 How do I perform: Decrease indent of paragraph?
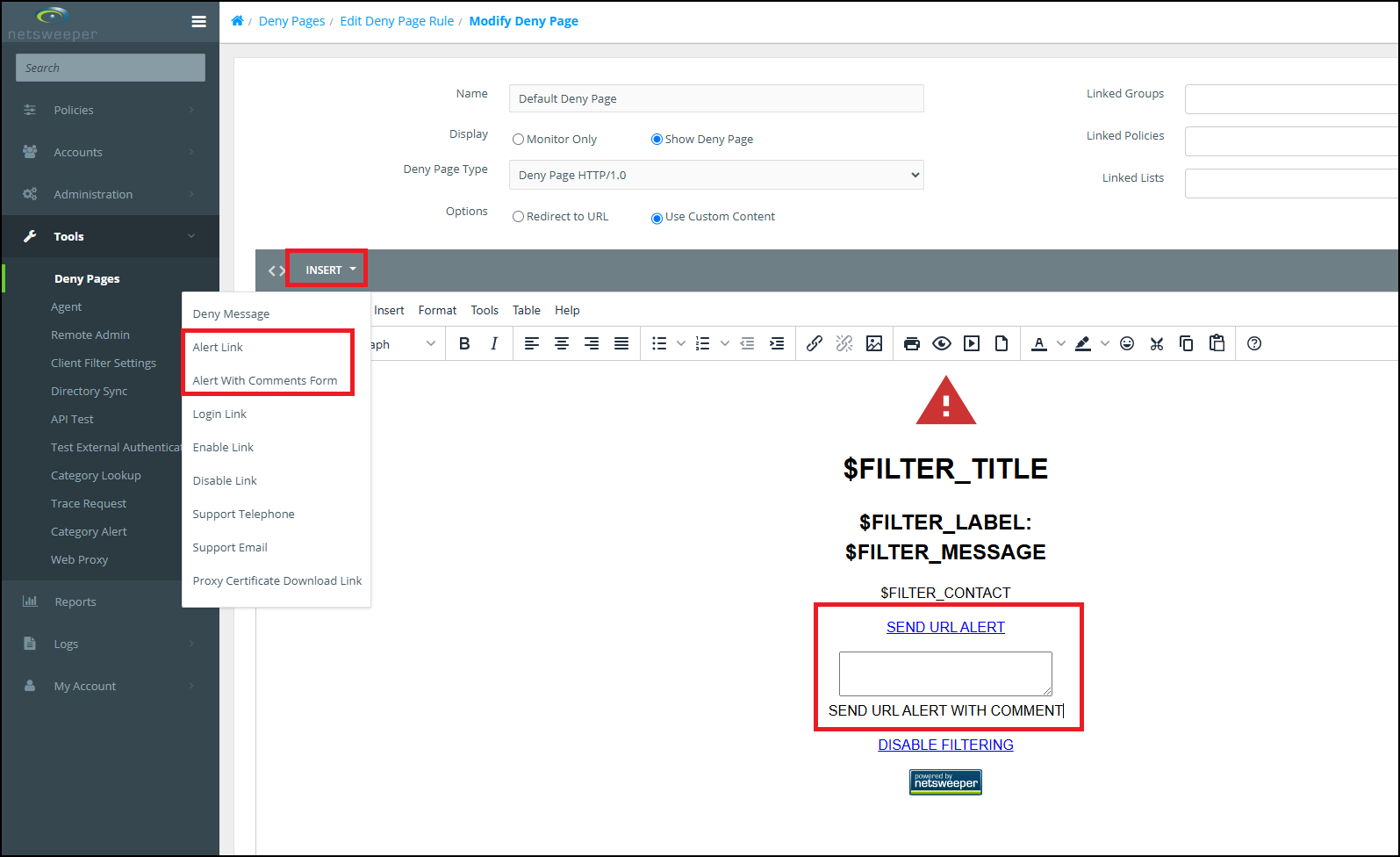coord(747,343)
